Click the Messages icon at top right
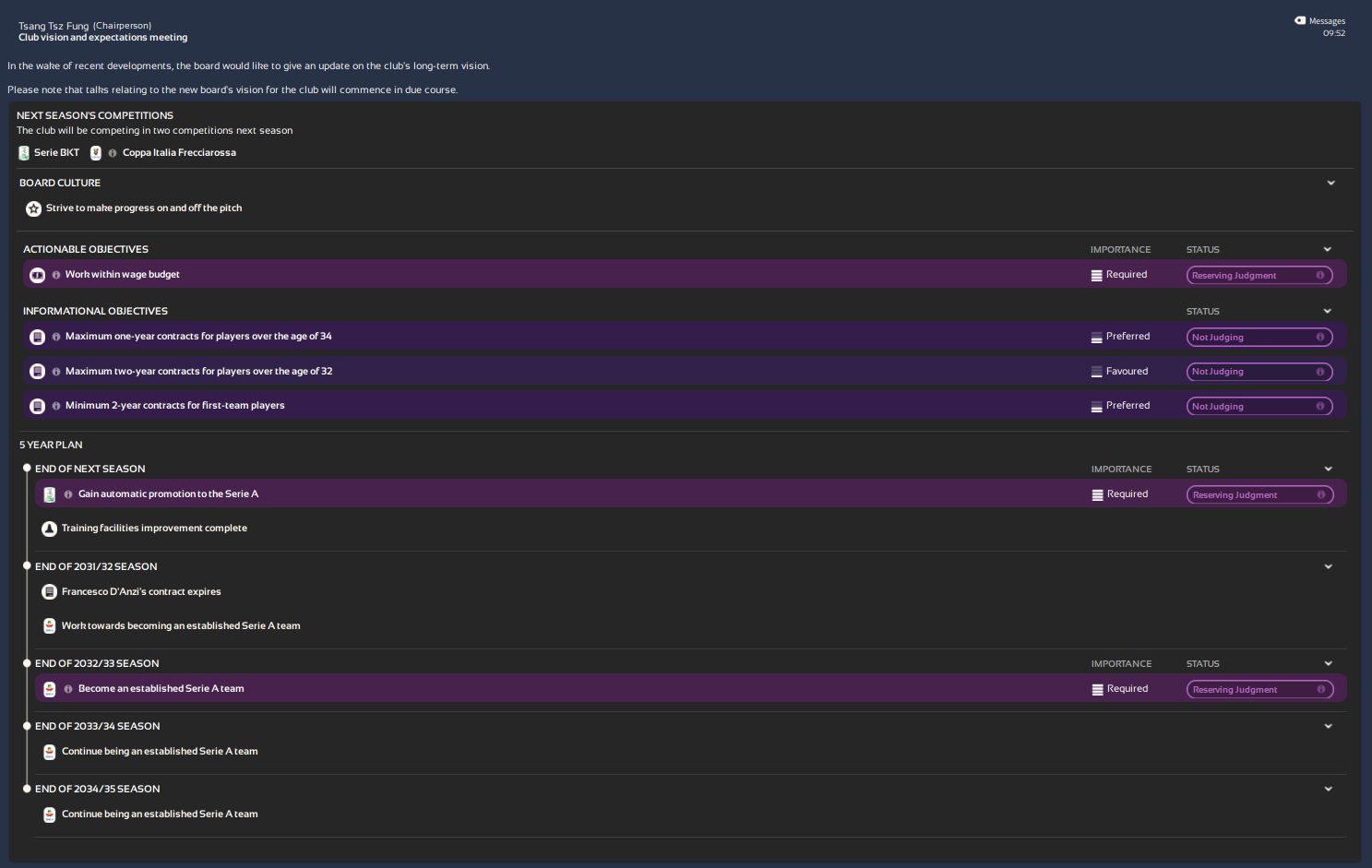 click(1300, 20)
